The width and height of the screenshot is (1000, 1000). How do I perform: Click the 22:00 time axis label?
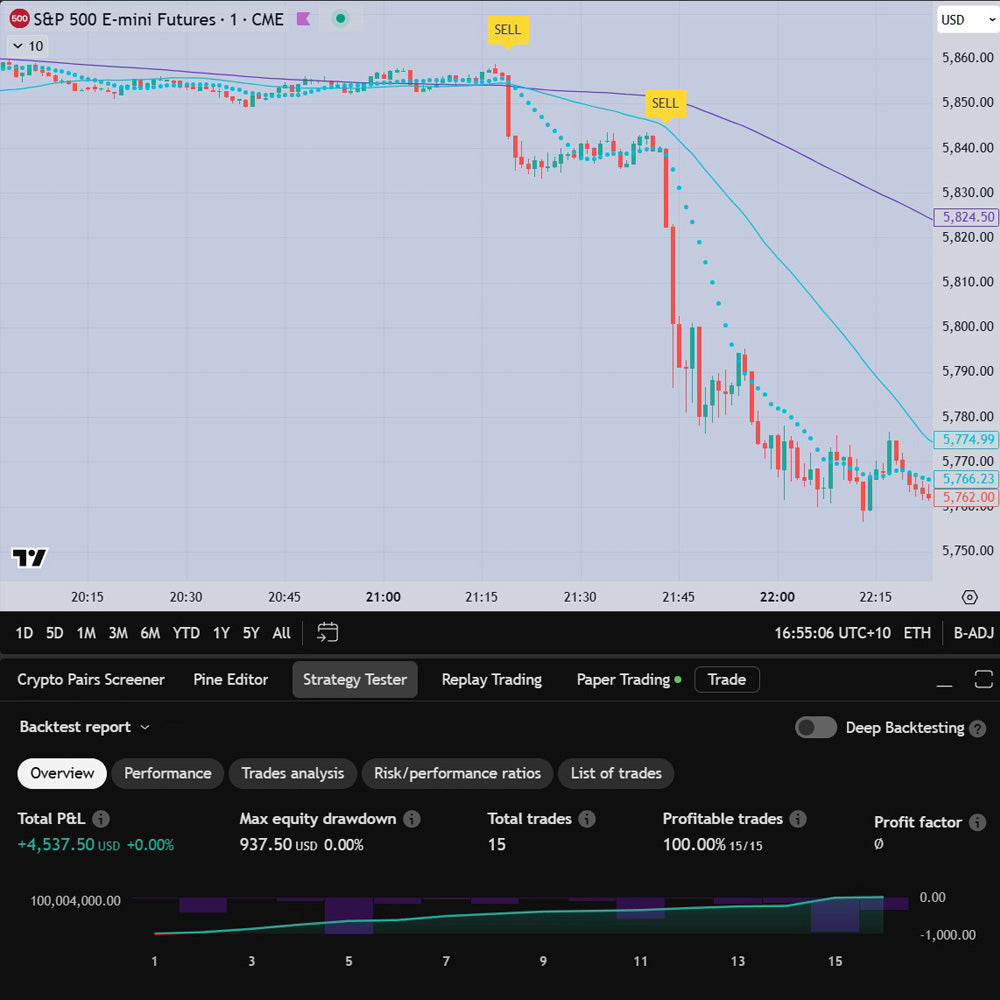(x=777, y=598)
